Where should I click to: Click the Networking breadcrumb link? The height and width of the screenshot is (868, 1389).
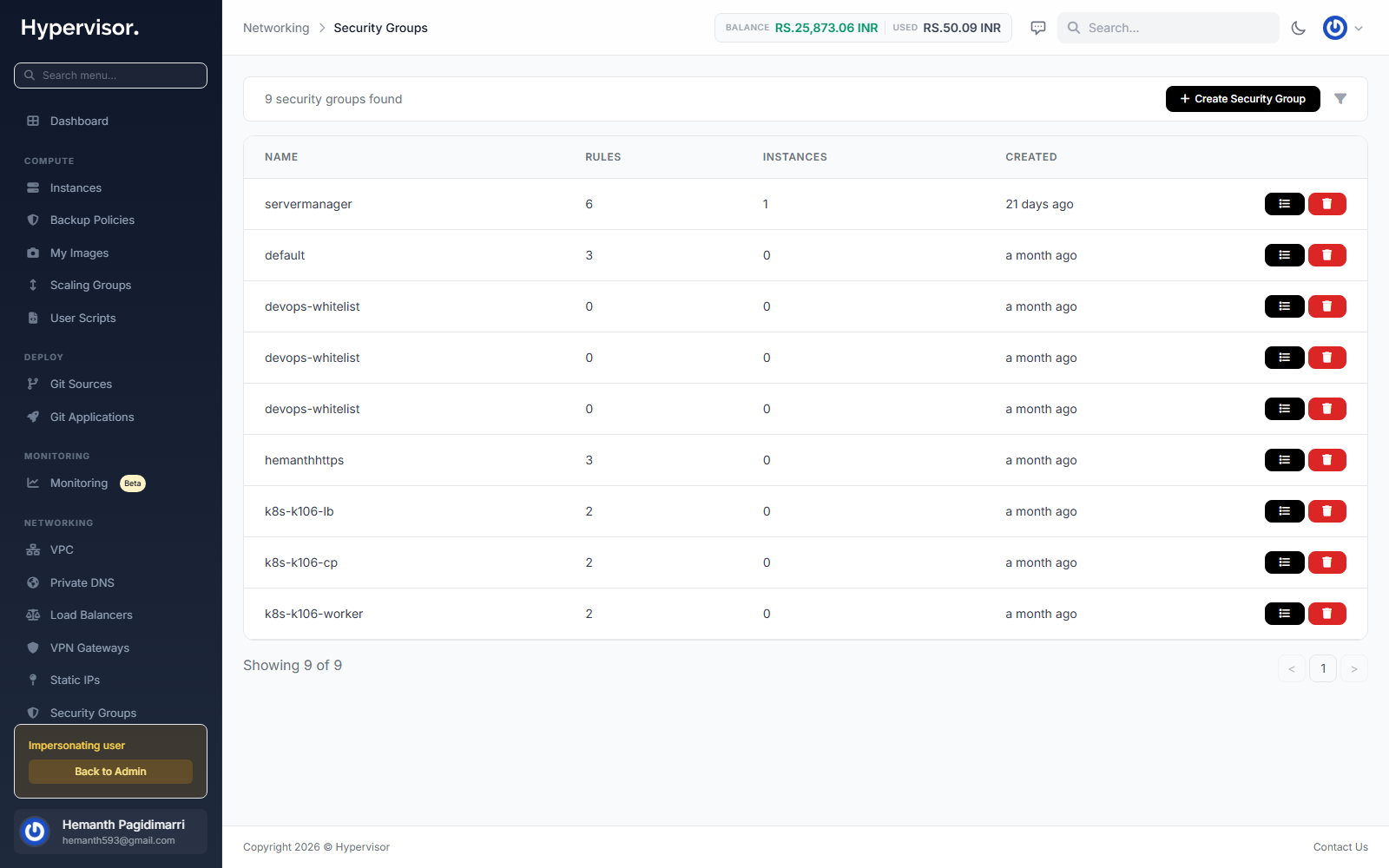pyautogui.click(x=276, y=28)
